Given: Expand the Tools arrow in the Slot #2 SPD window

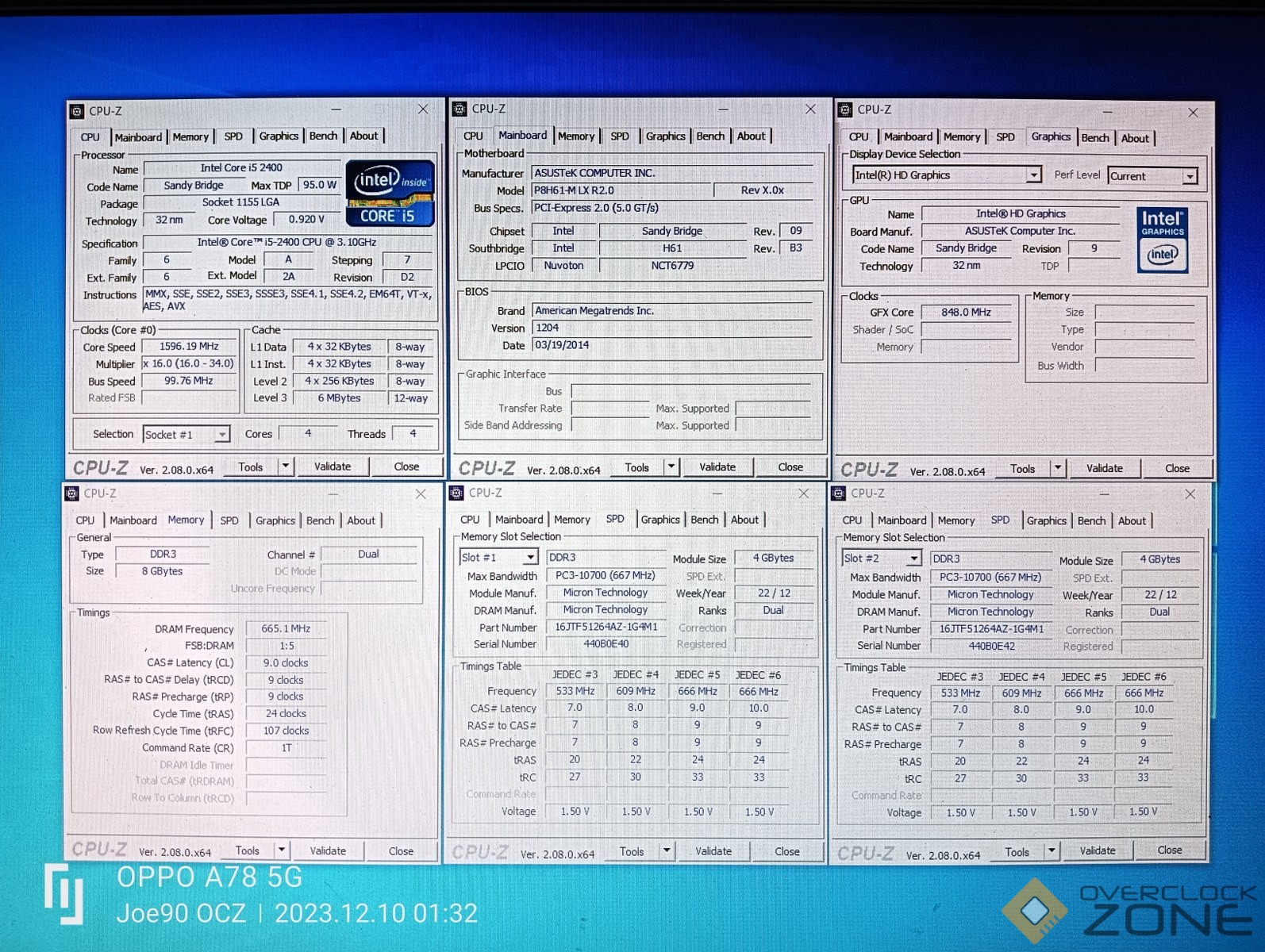Looking at the screenshot, I should click(x=1052, y=851).
